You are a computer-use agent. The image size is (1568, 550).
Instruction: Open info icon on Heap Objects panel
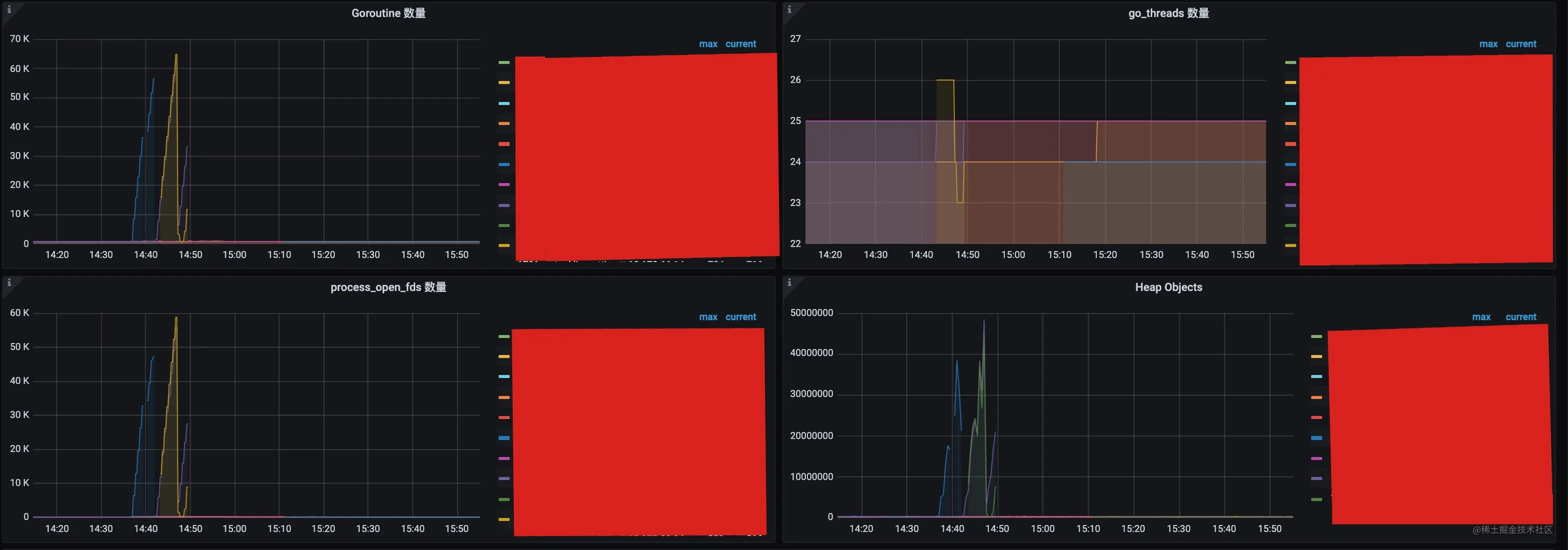click(789, 282)
